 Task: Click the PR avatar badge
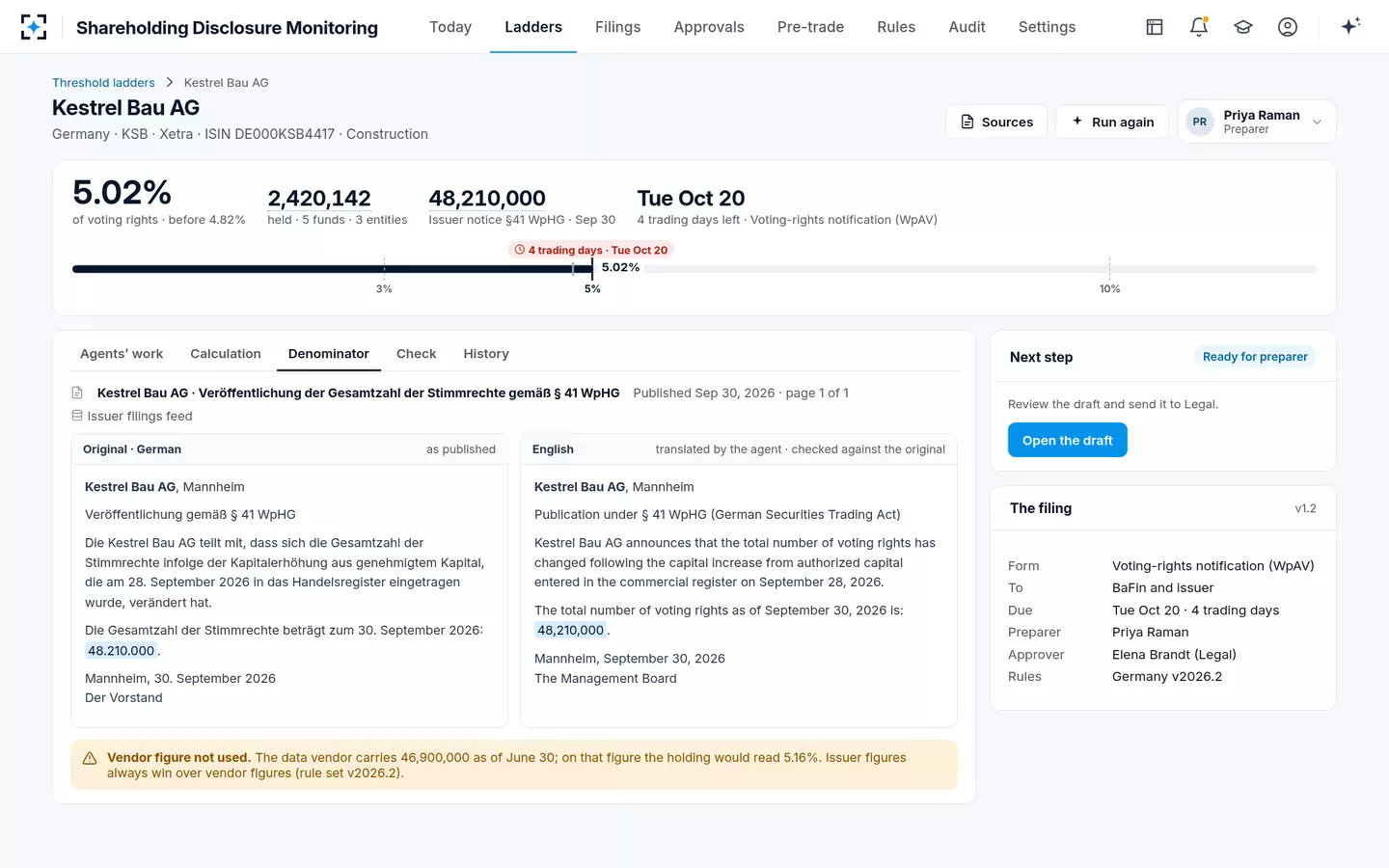tap(1200, 122)
